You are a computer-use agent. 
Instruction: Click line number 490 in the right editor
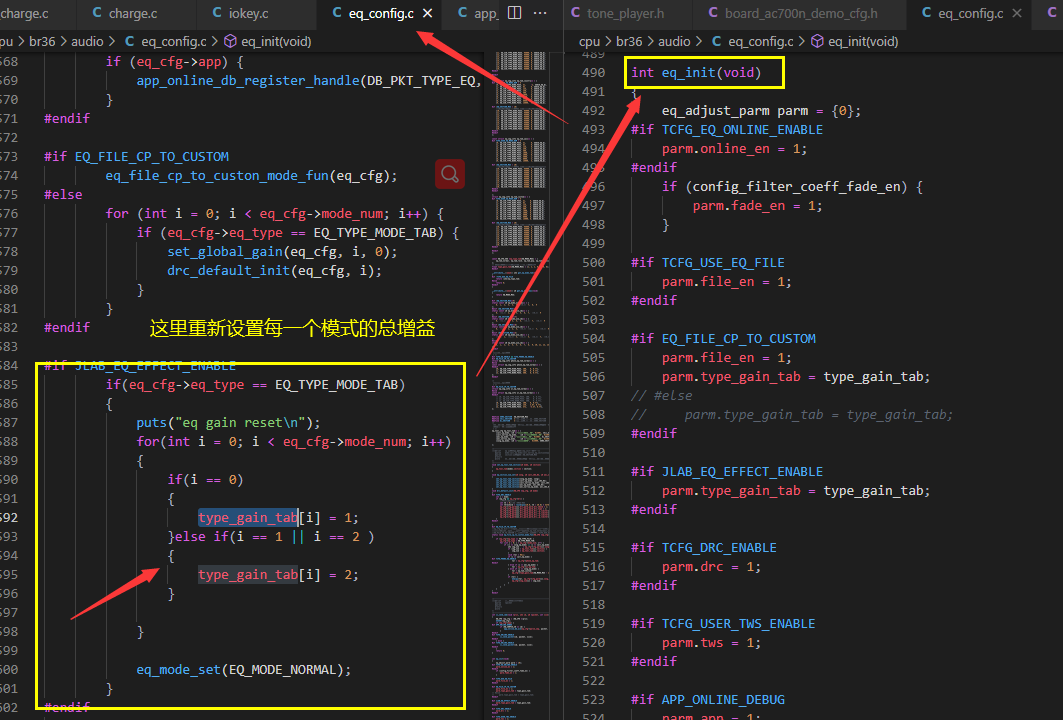pyautogui.click(x=593, y=73)
